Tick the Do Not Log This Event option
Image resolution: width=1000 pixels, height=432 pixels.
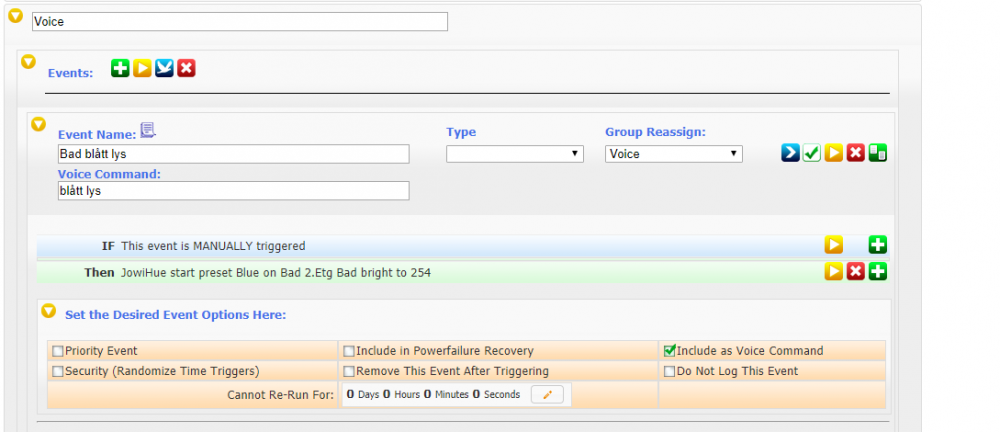pyautogui.click(x=669, y=371)
